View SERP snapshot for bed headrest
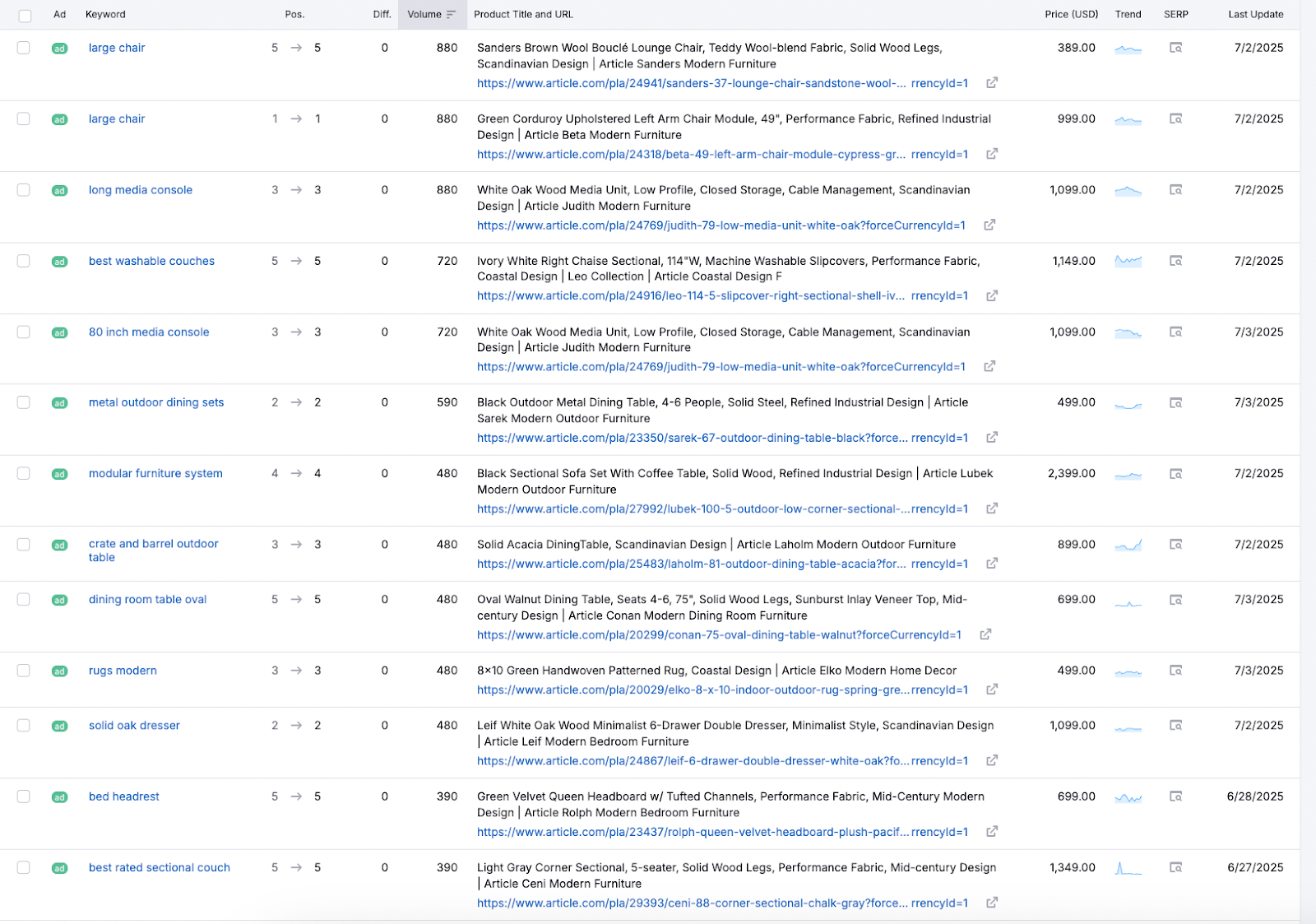Image resolution: width=1316 pixels, height=924 pixels. 1176,796
